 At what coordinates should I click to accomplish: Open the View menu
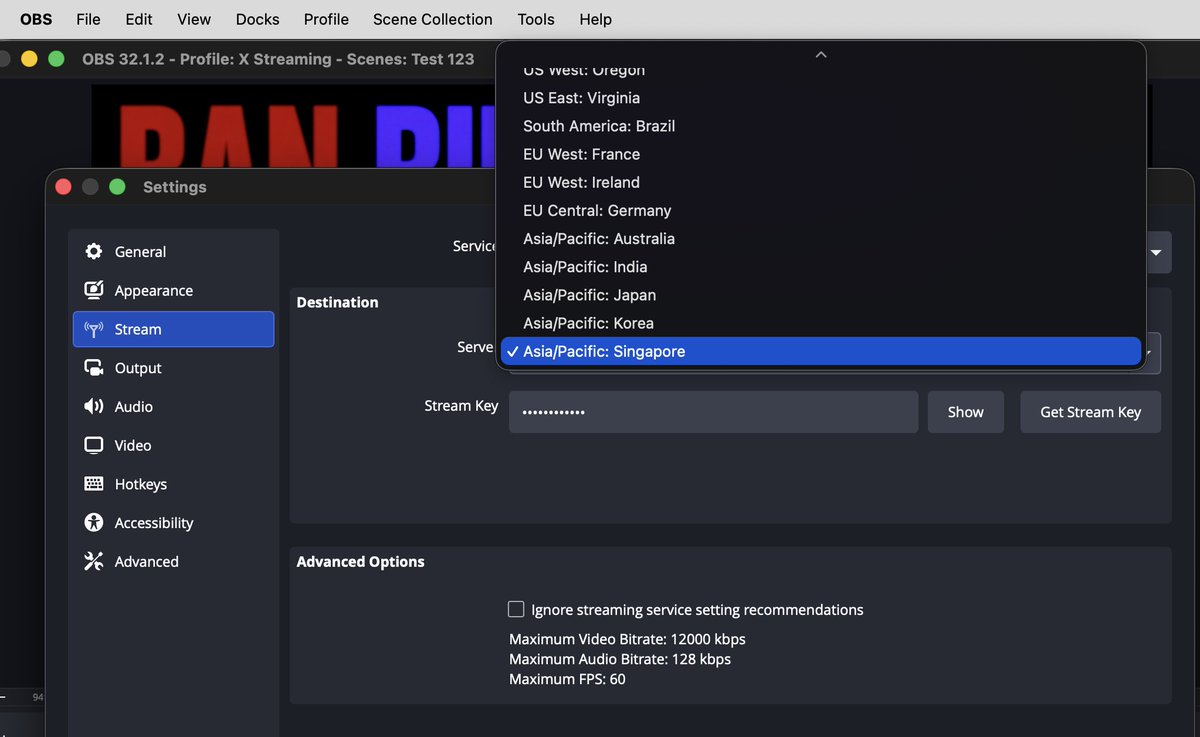pyautogui.click(x=194, y=19)
